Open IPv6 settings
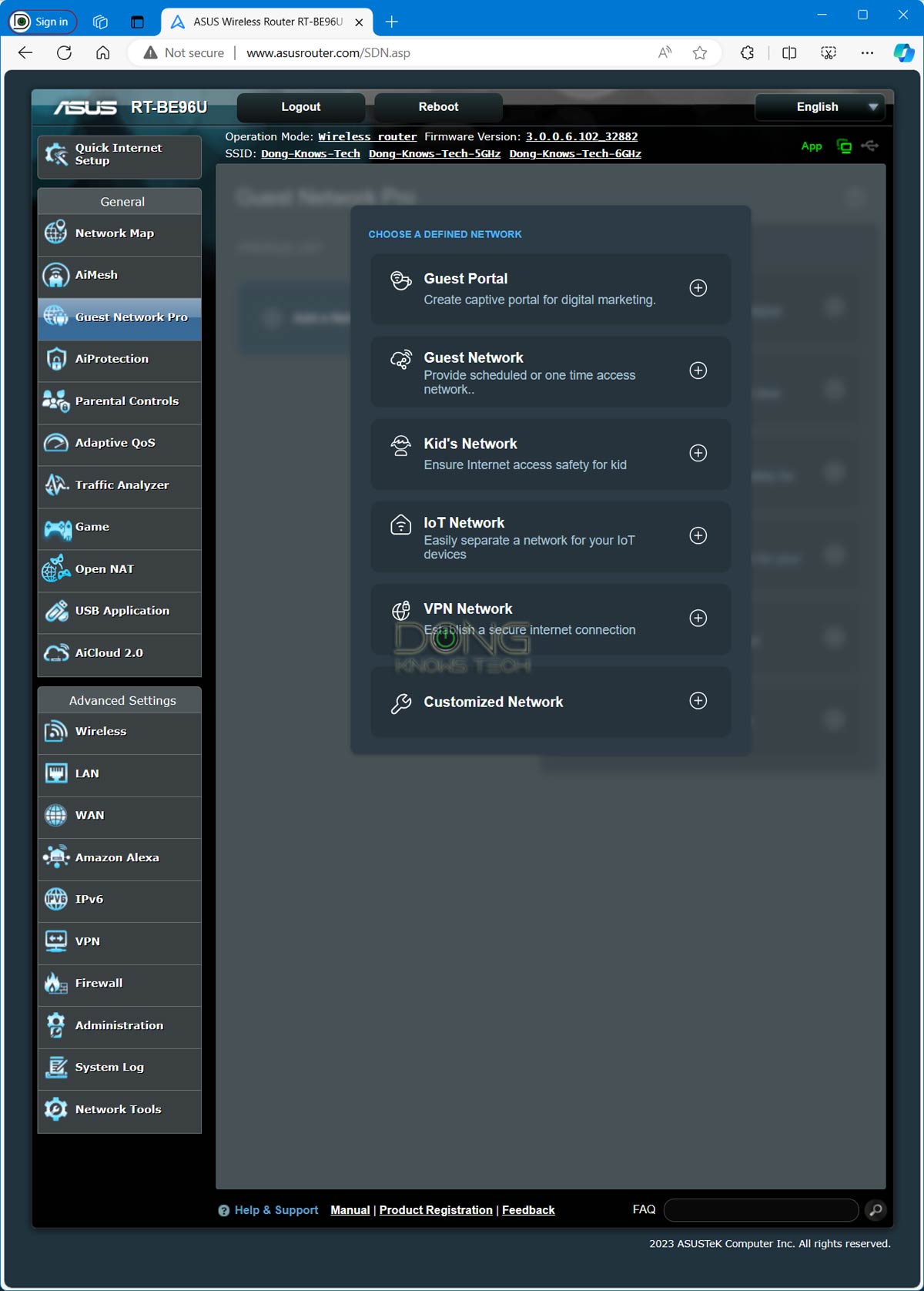The height and width of the screenshot is (1291, 924). [119, 900]
